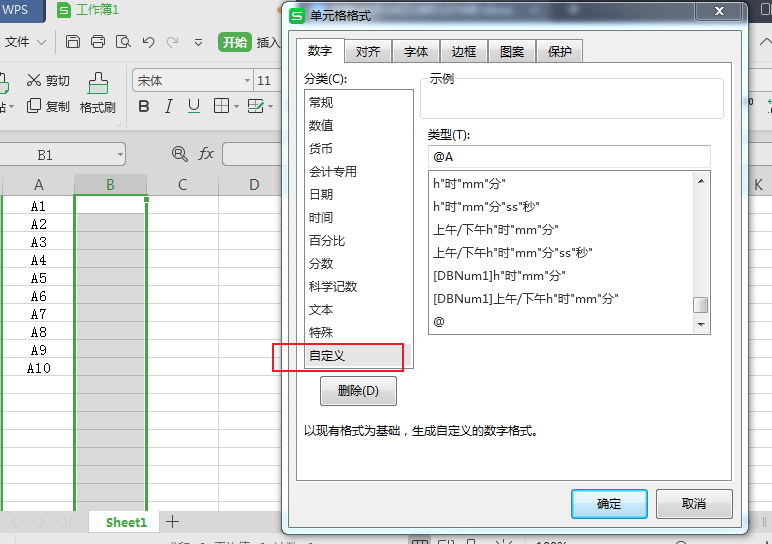Toggle bold formatting
This screenshot has height=544, width=772.
144,106
